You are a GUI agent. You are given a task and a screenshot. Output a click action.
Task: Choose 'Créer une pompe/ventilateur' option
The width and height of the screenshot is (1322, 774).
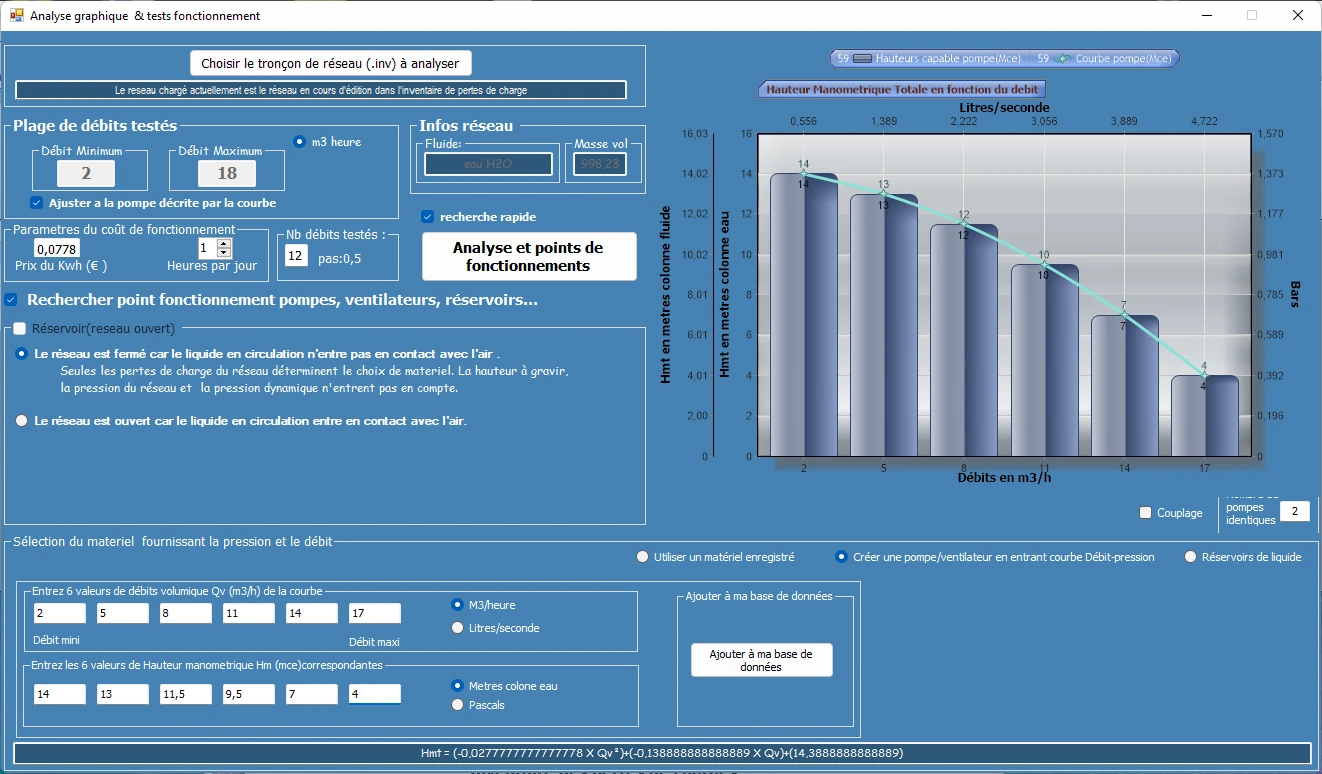(842, 557)
